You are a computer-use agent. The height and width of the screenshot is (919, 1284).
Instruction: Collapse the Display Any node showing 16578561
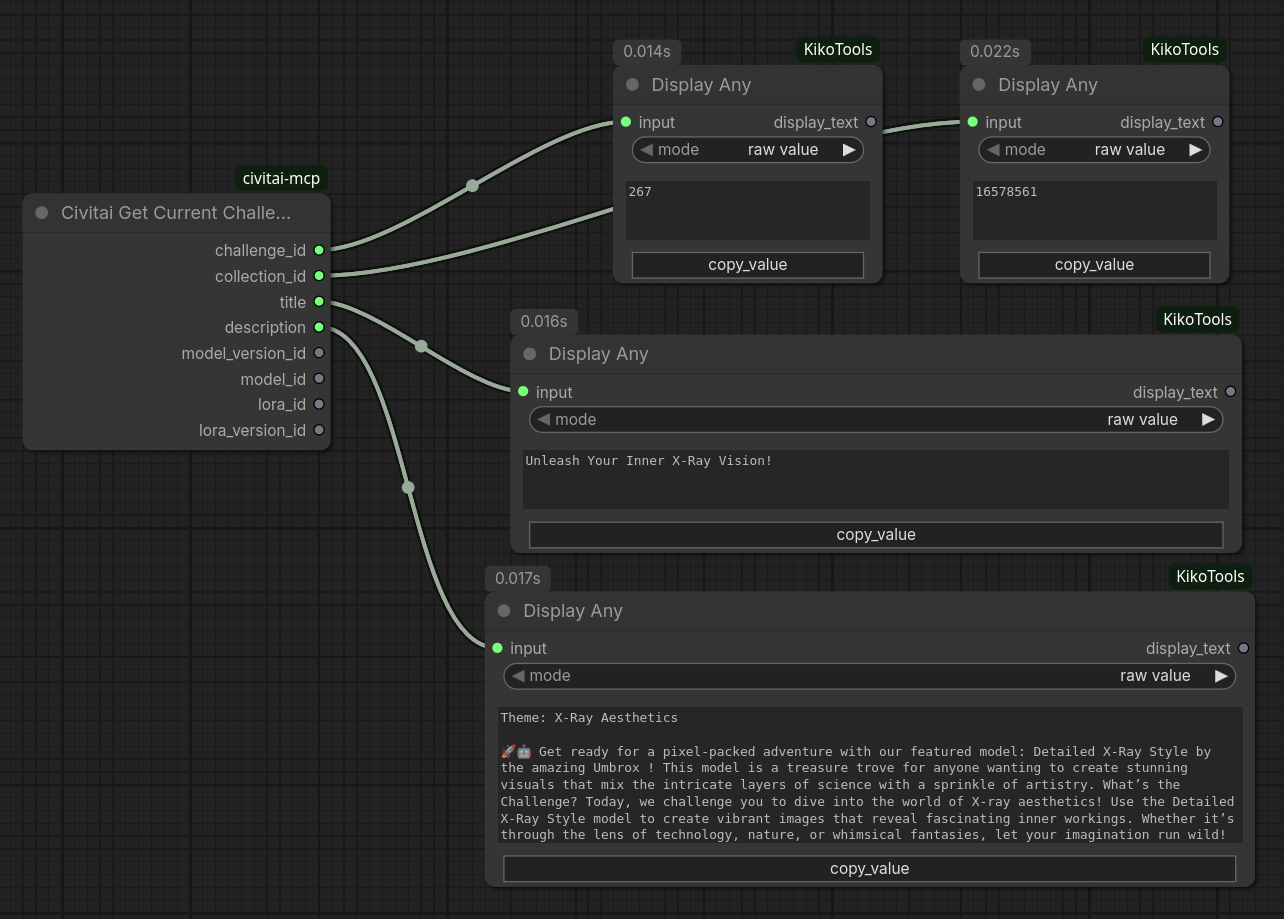coord(979,85)
